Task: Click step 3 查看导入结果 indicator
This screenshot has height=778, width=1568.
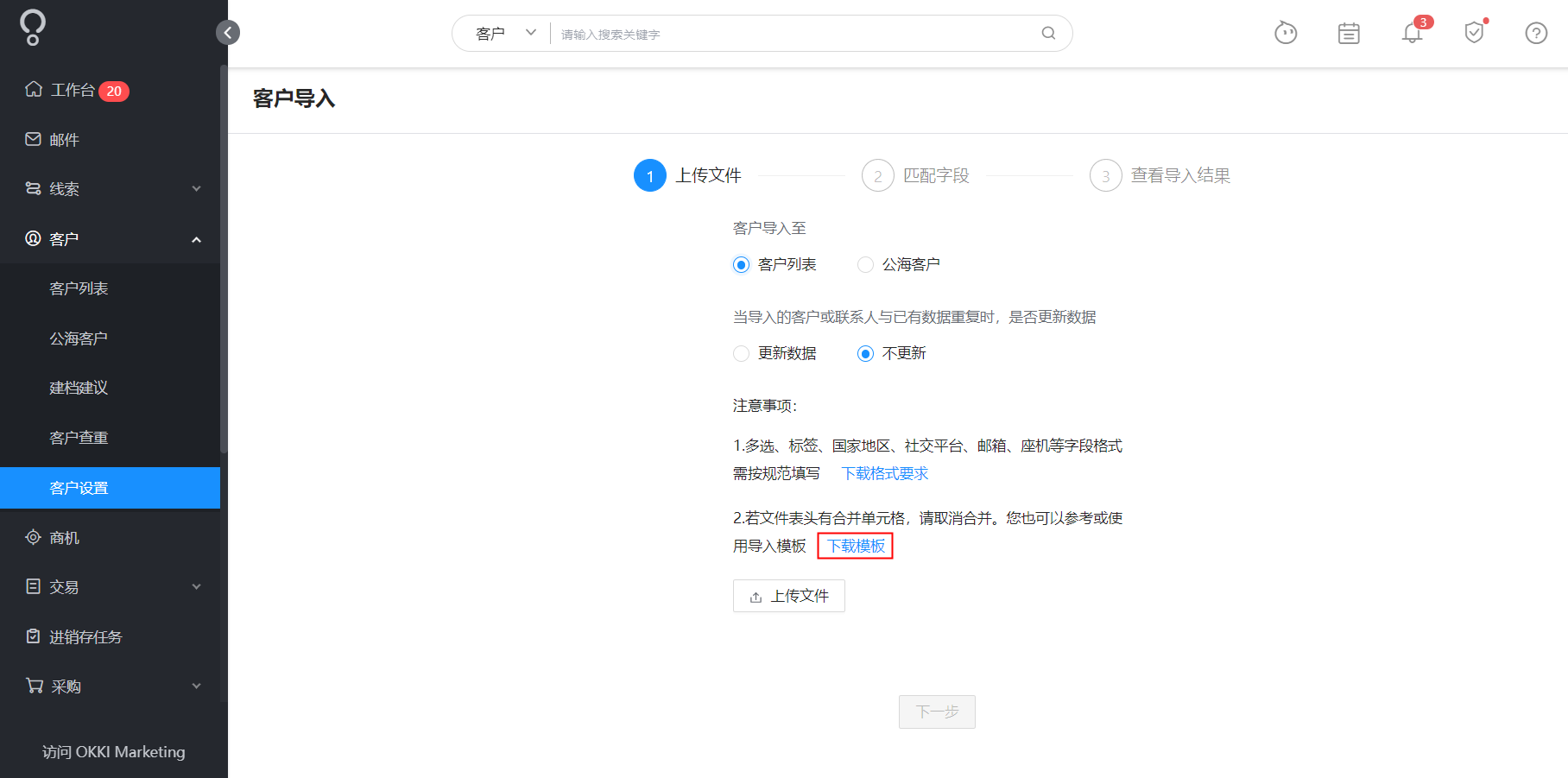Action: pyautogui.click(x=1160, y=175)
